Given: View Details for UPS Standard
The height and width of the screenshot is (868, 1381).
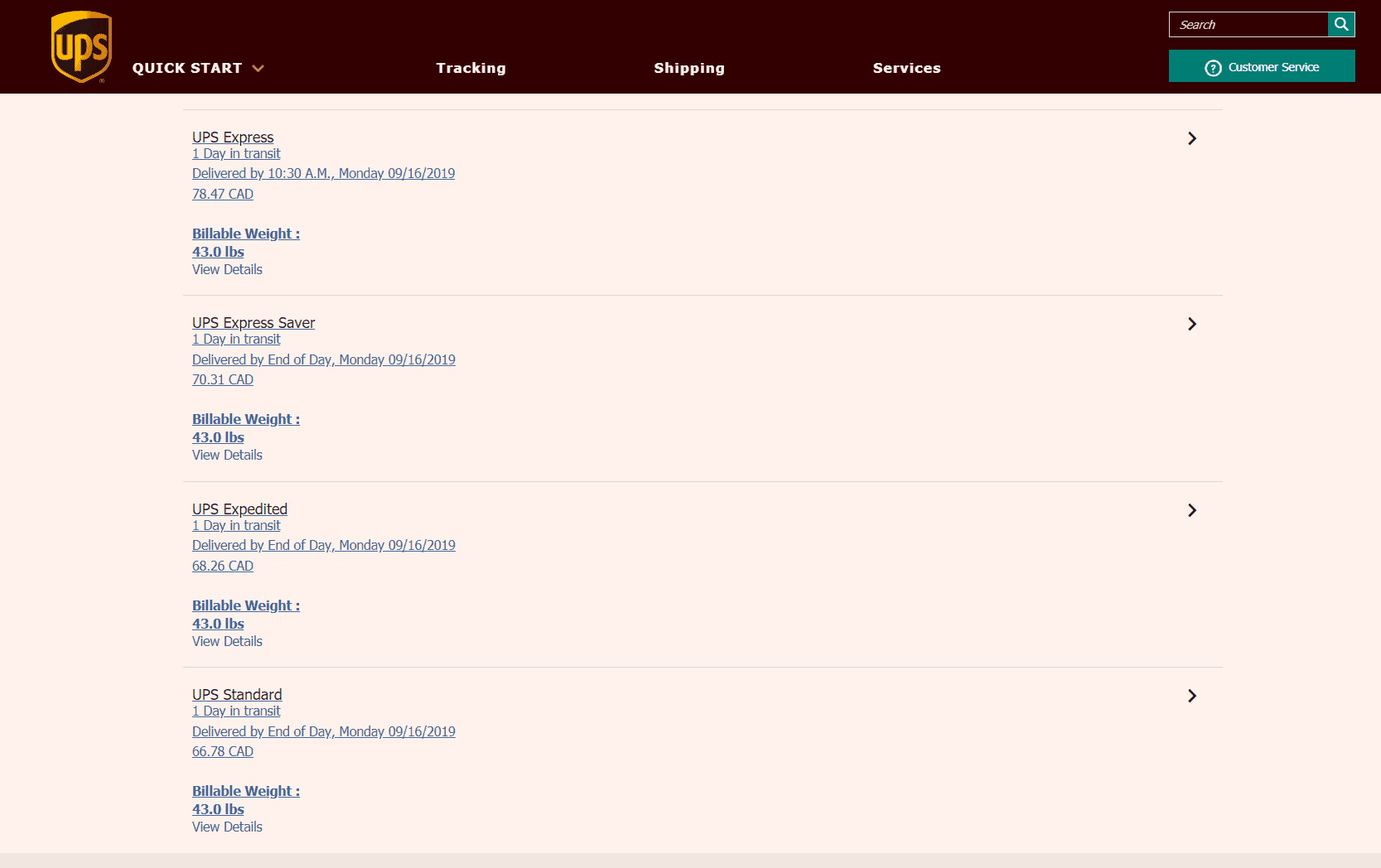Looking at the screenshot, I should (227, 827).
